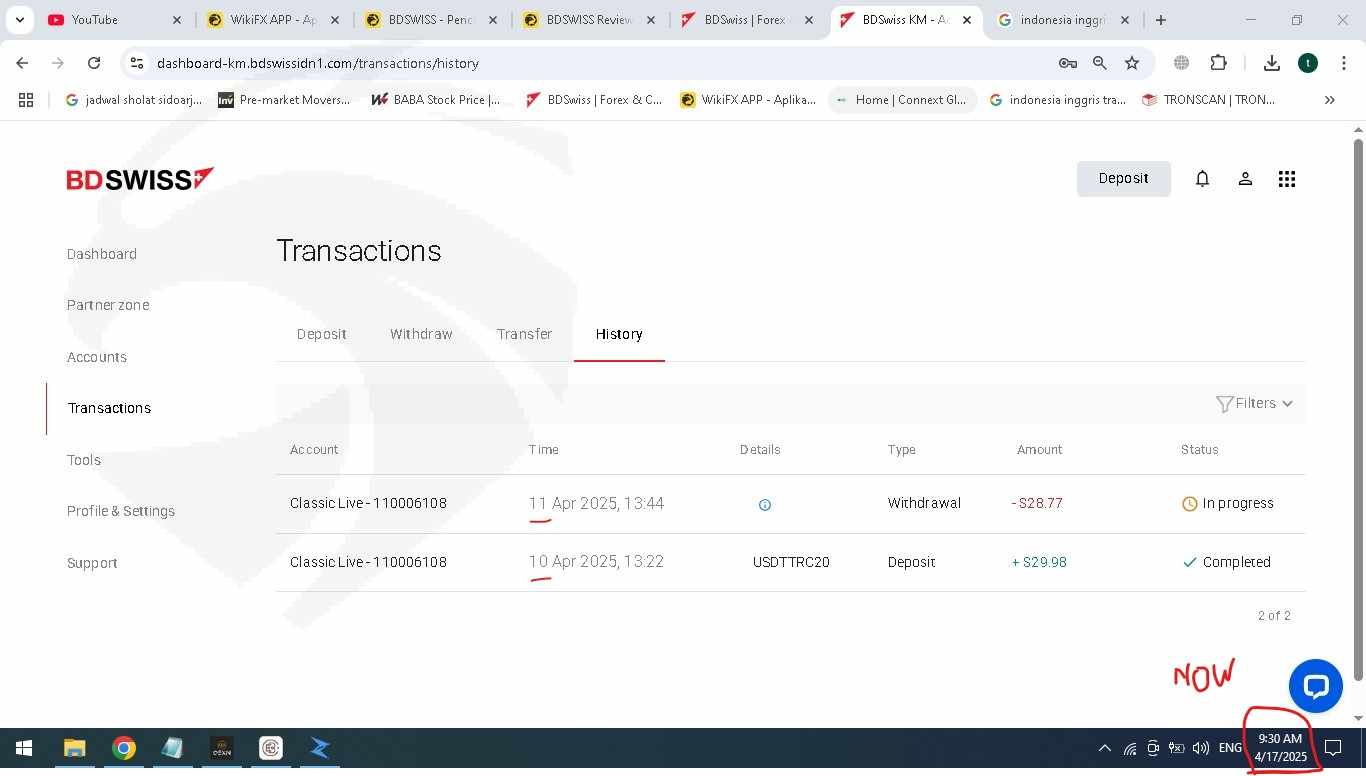
Task: Switch to the WikiFX APP browser tab
Action: pyautogui.click(x=273, y=20)
